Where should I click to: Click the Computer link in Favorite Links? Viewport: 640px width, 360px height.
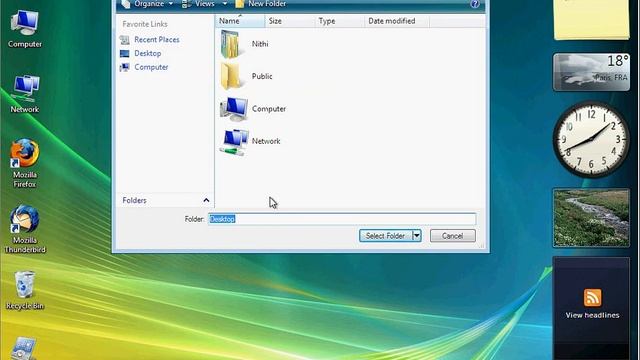point(151,67)
